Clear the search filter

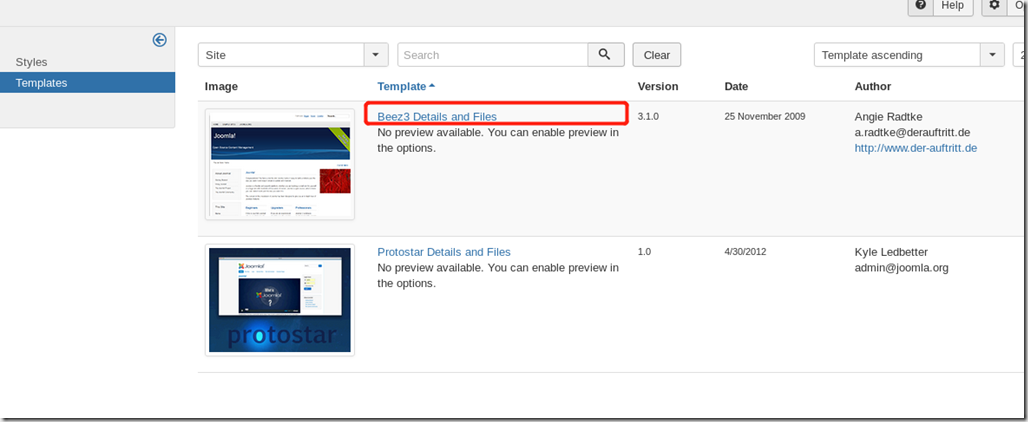tap(657, 55)
